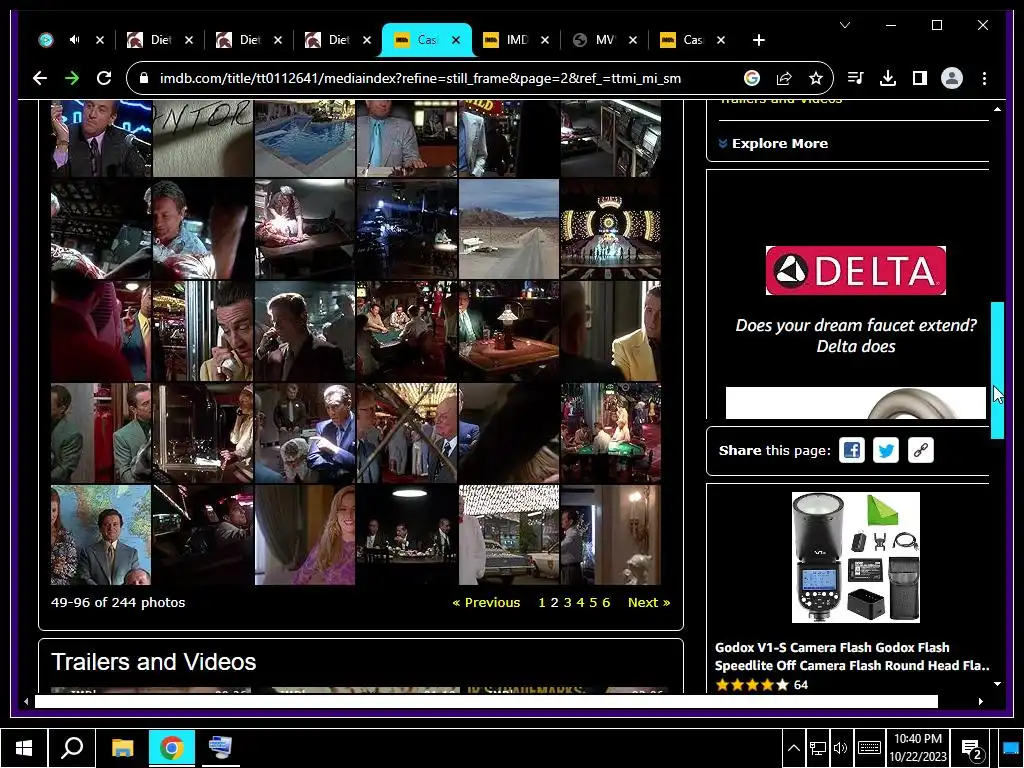This screenshot has height=768, width=1024.
Task: Go to Next photos page
Action: [x=648, y=603]
